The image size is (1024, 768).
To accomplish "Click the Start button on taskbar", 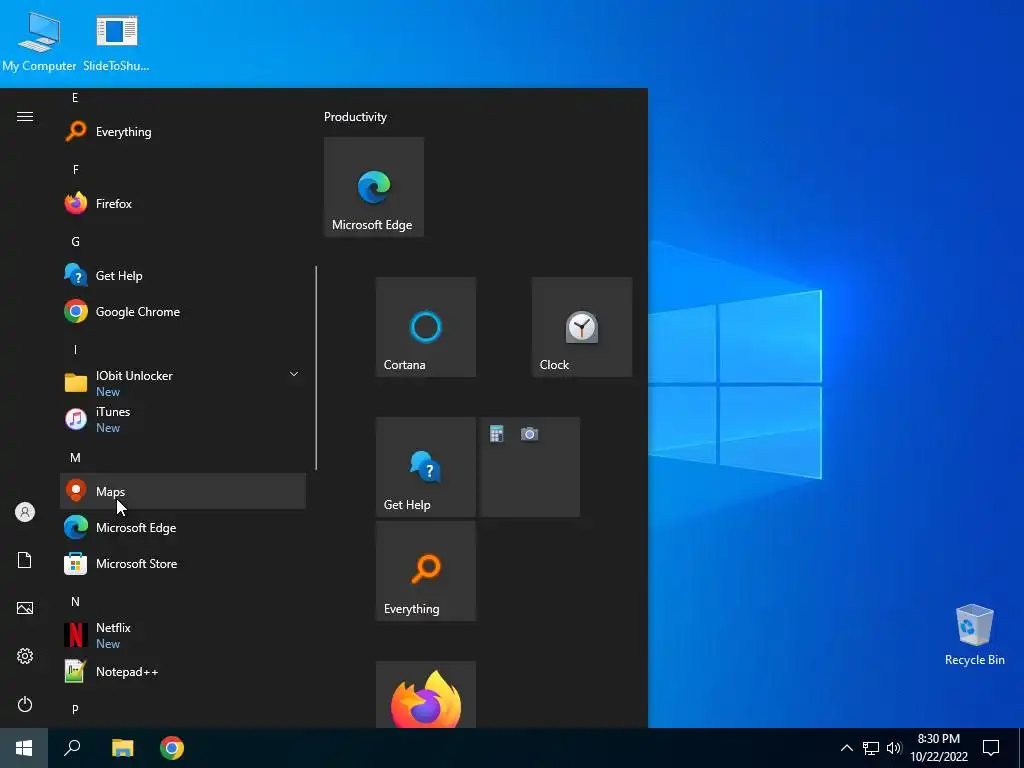I will 24,748.
